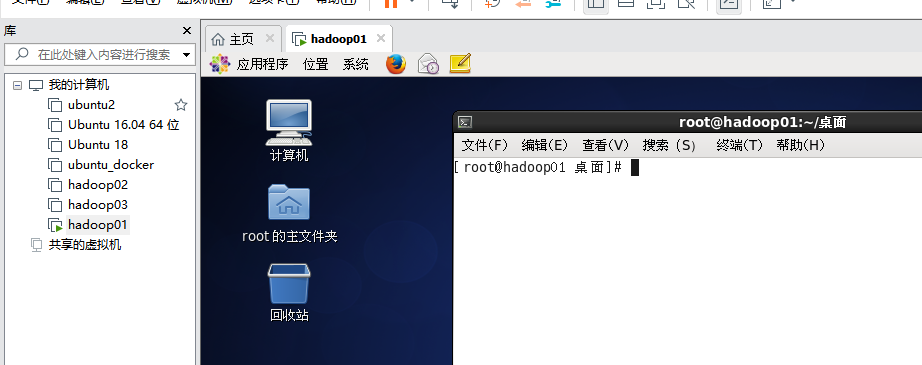Select hadoop02 virtual machine

[98, 185]
